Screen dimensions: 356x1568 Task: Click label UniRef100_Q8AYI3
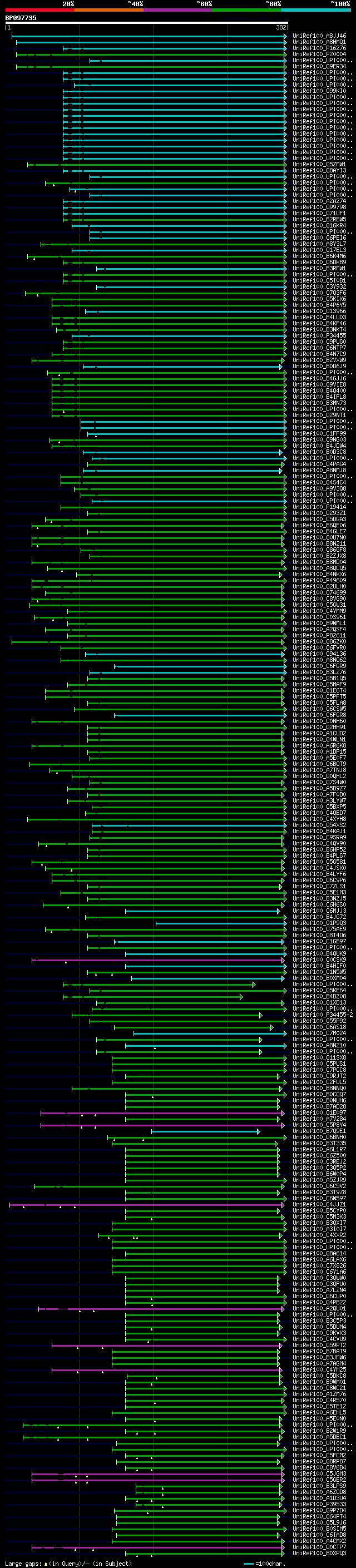pos(319,170)
